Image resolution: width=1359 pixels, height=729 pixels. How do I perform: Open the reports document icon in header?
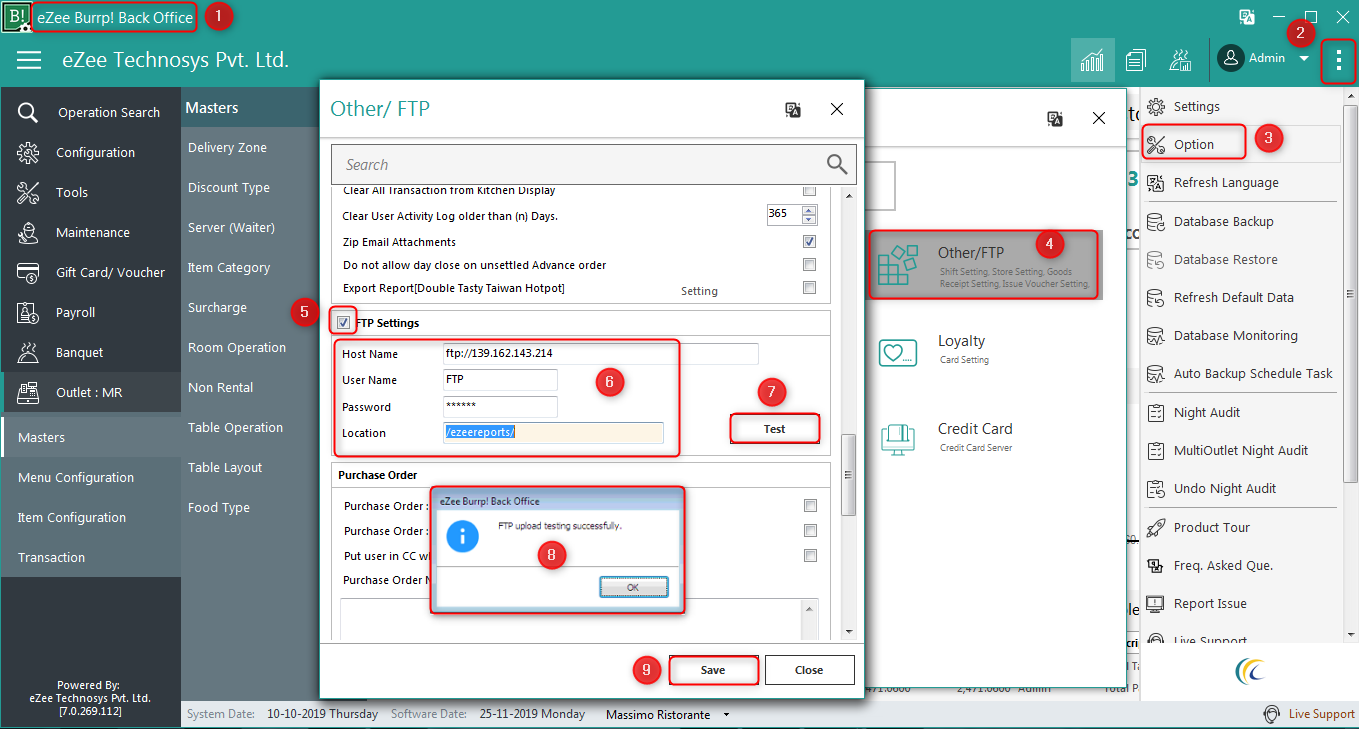click(1135, 61)
